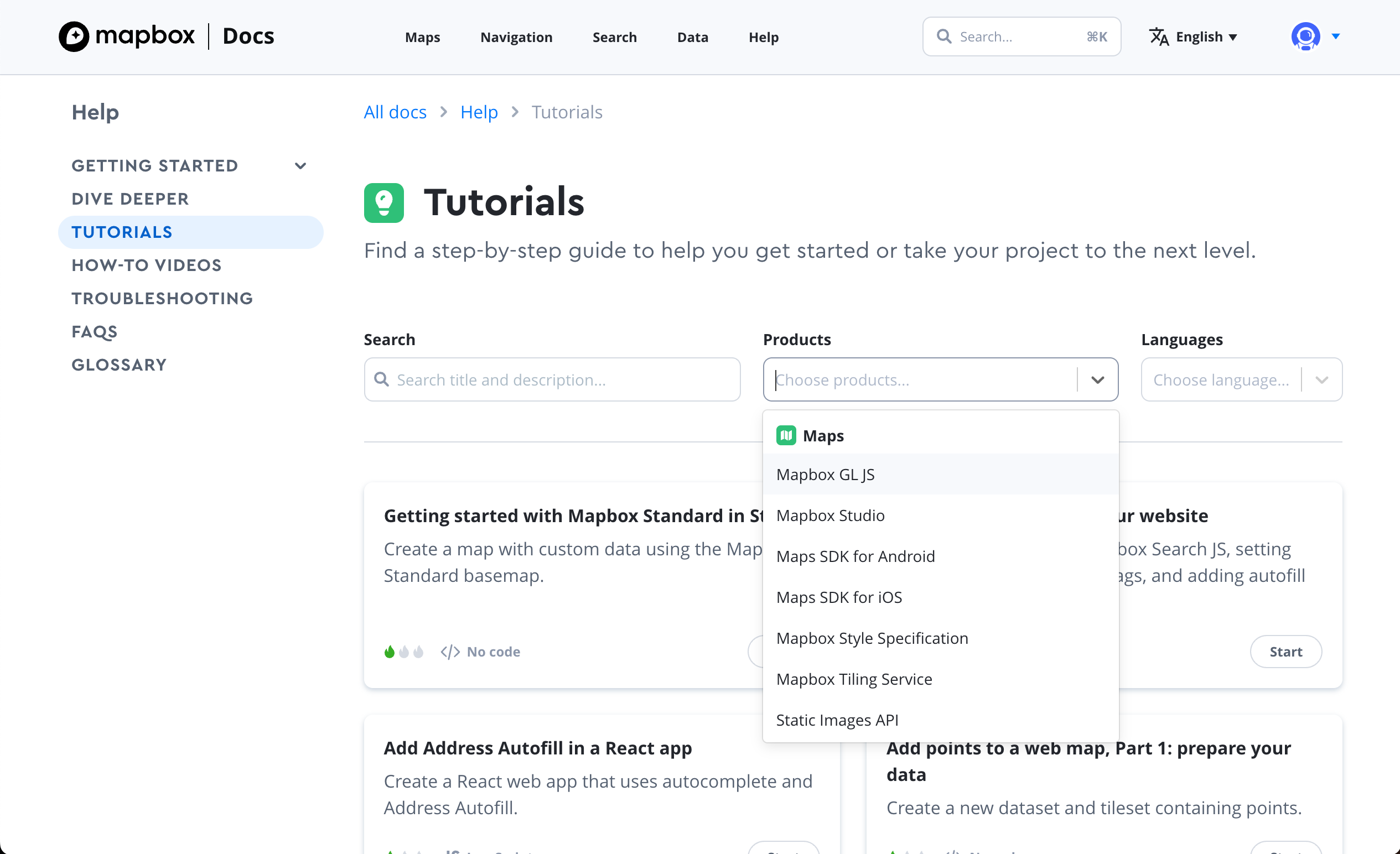Viewport: 1400px width, 854px height.
Task: Open Troubleshooting in the sidebar
Action: (x=162, y=298)
